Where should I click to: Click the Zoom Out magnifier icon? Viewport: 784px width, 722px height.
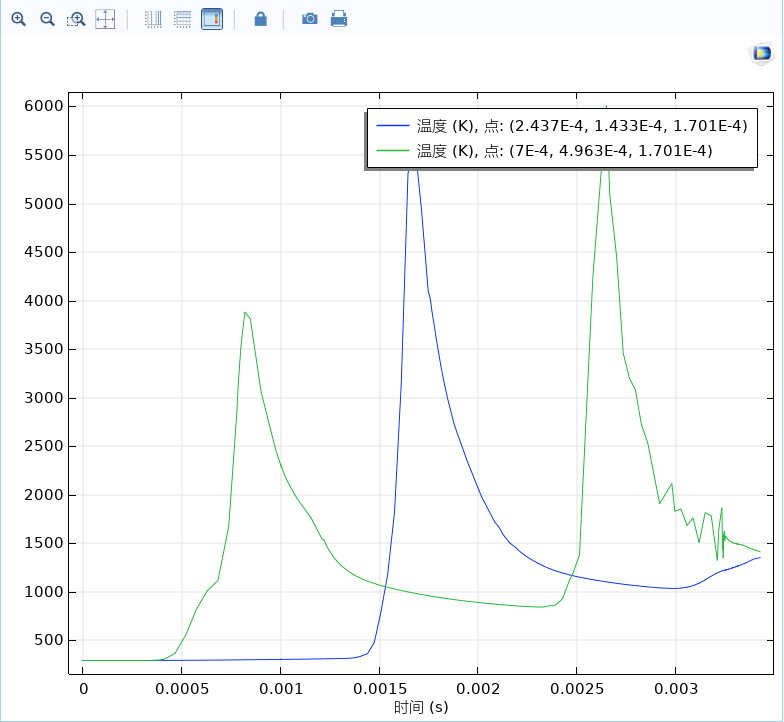coord(47,19)
